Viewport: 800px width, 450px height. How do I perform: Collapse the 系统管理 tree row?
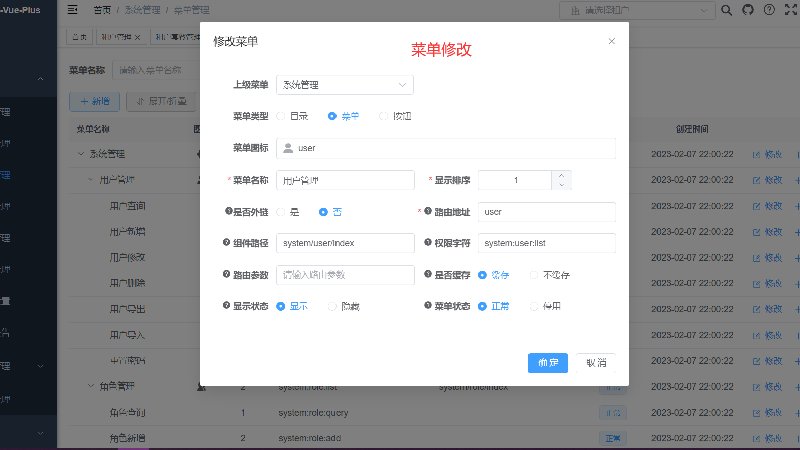coord(81,154)
